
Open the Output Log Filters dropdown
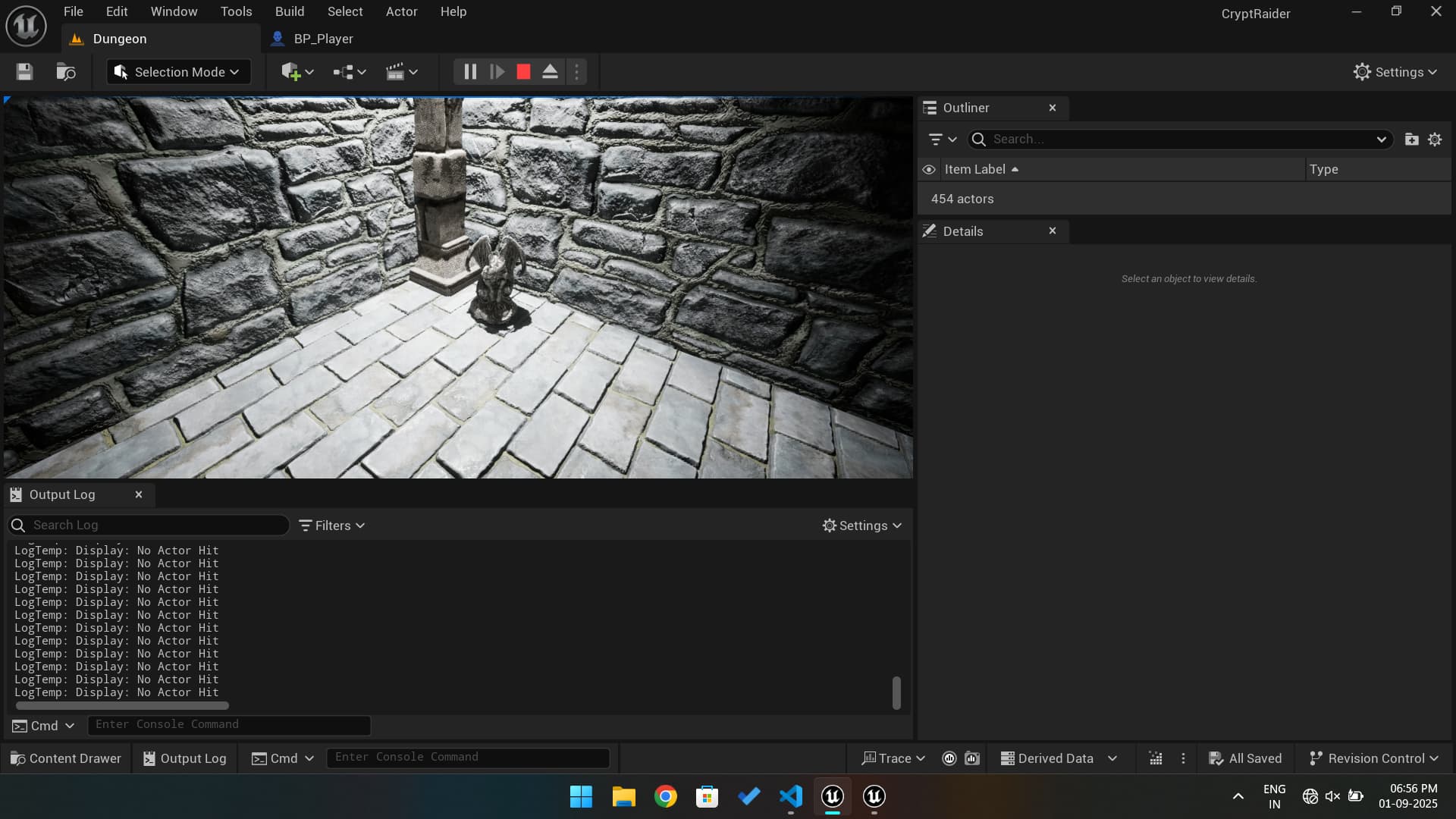[x=332, y=526]
